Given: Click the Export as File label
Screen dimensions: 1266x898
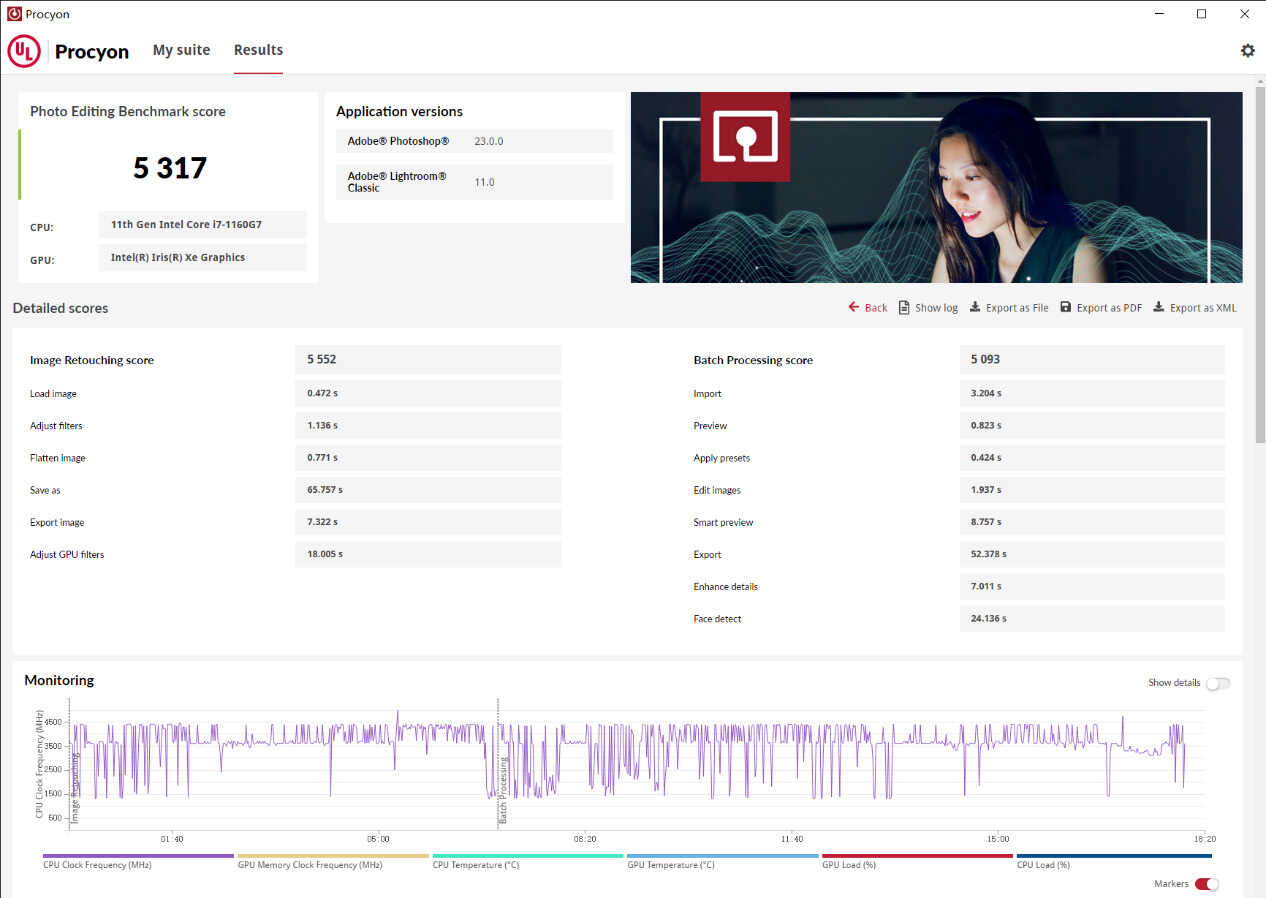Looking at the screenshot, I should point(1017,308).
